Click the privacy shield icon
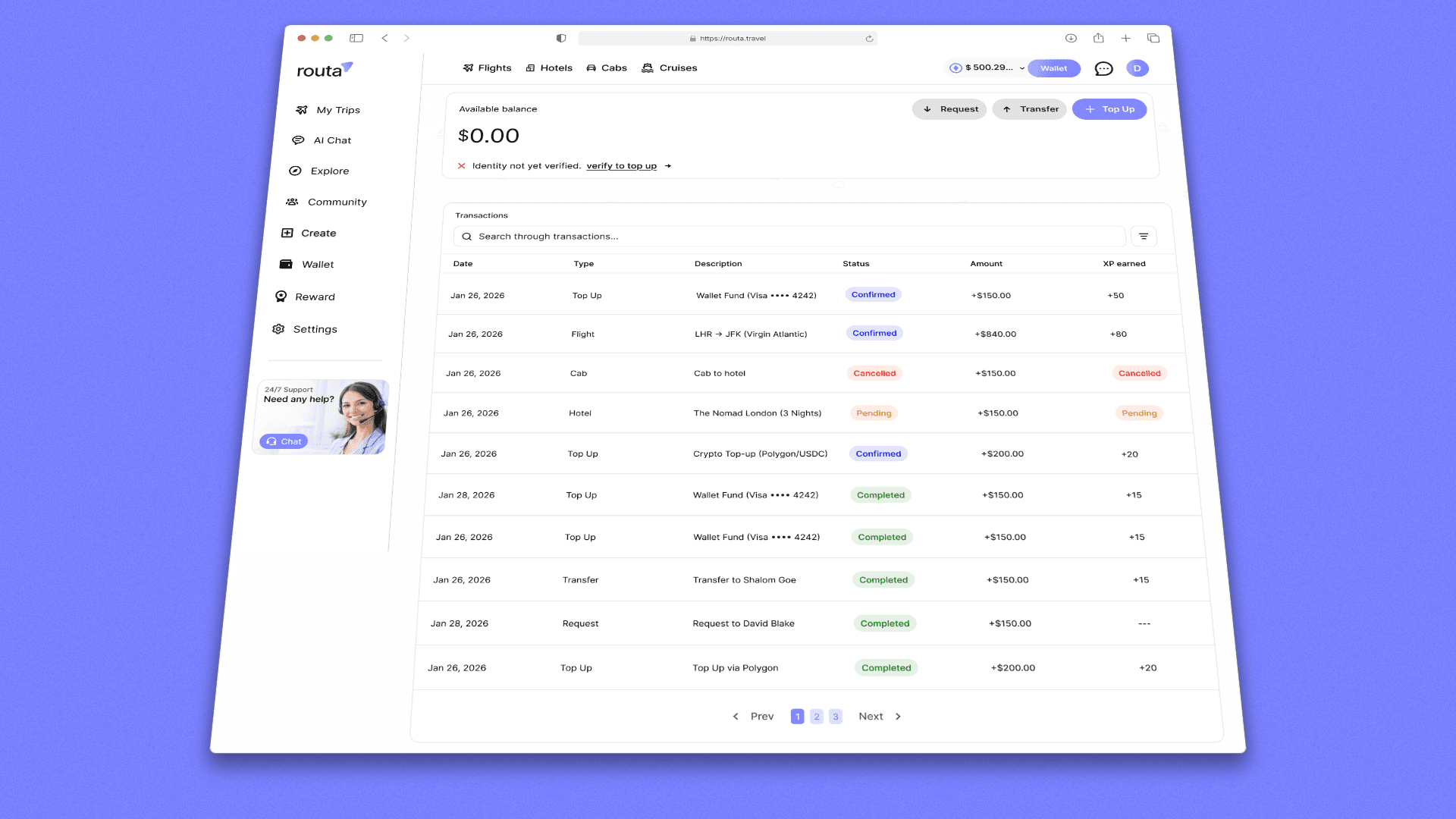1456x819 pixels. click(561, 38)
